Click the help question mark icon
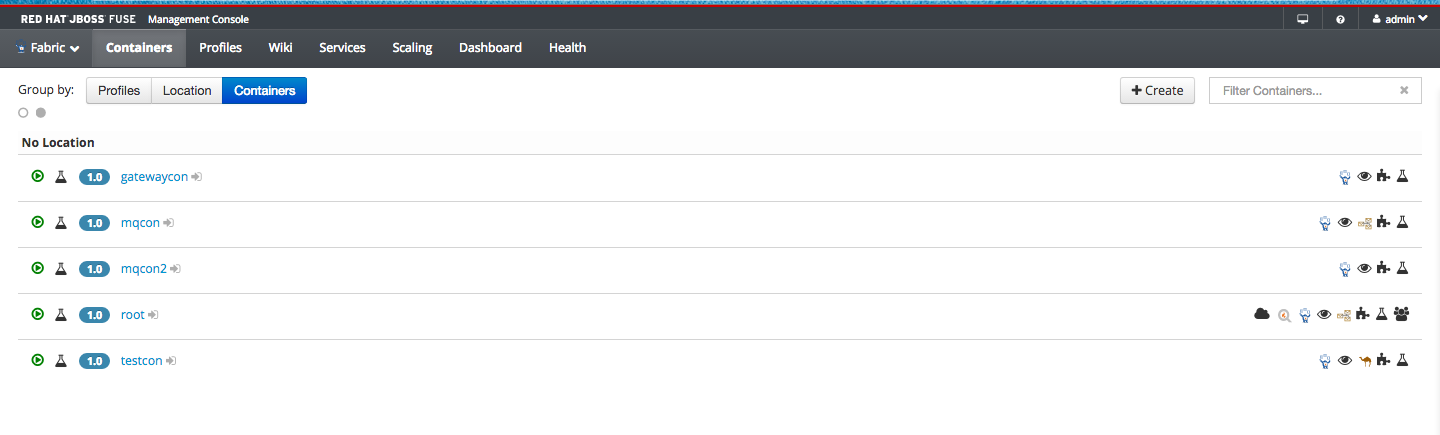Screen dimensions: 1440x435 pyautogui.click(x=1340, y=19)
